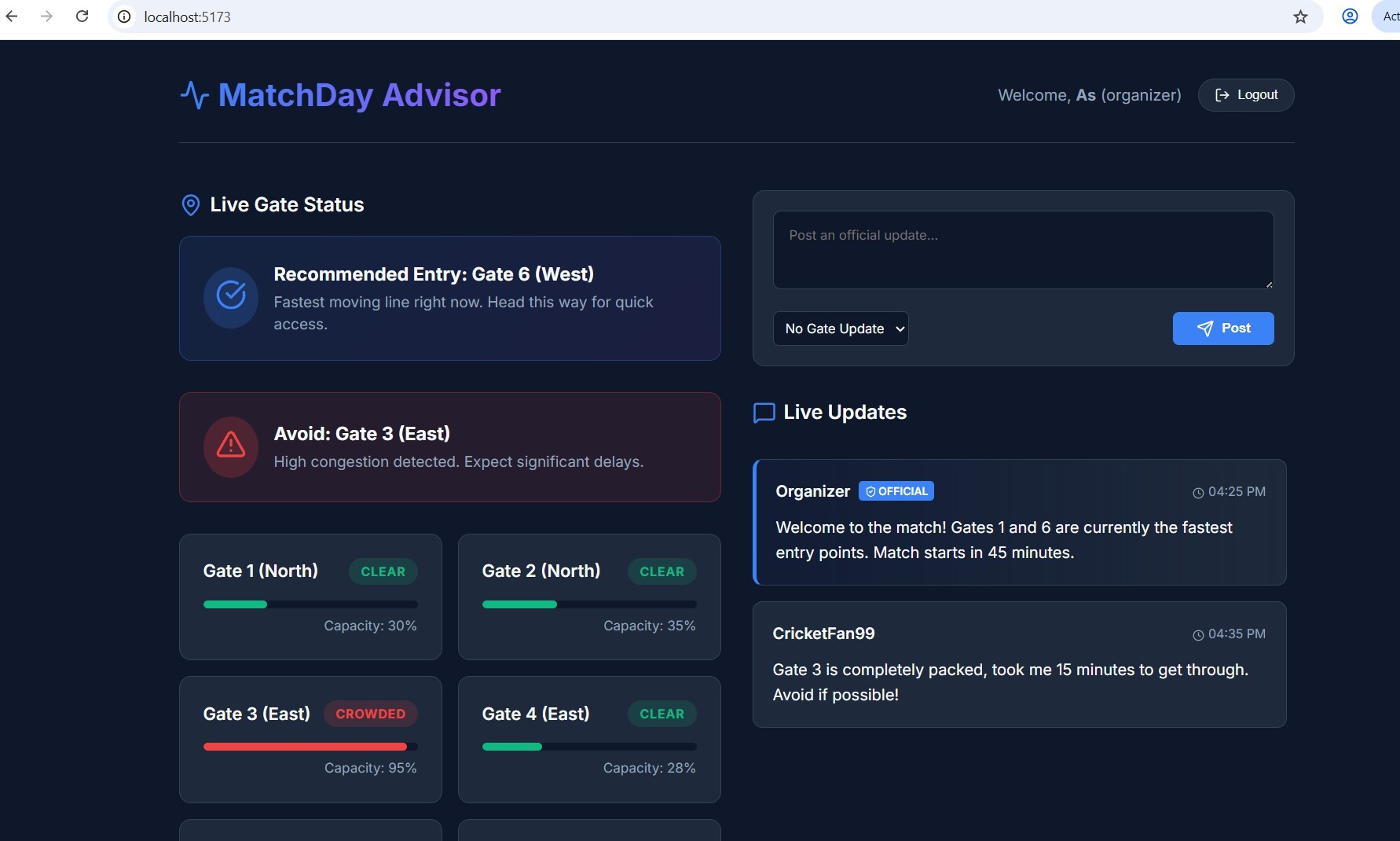This screenshot has width=1400, height=841.
Task: Click the CLEAR badge on Gate 2 (North)
Action: tap(662, 571)
